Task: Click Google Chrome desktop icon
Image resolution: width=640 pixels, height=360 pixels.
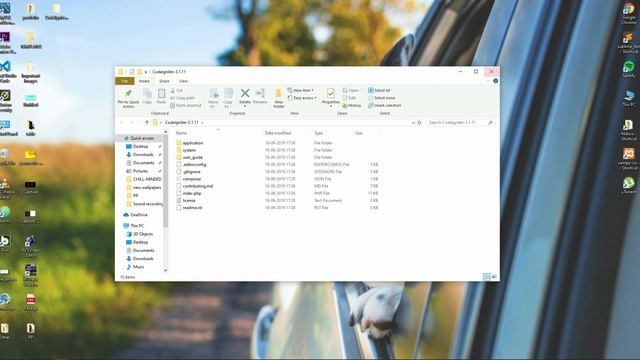Action: click(x=629, y=13)
